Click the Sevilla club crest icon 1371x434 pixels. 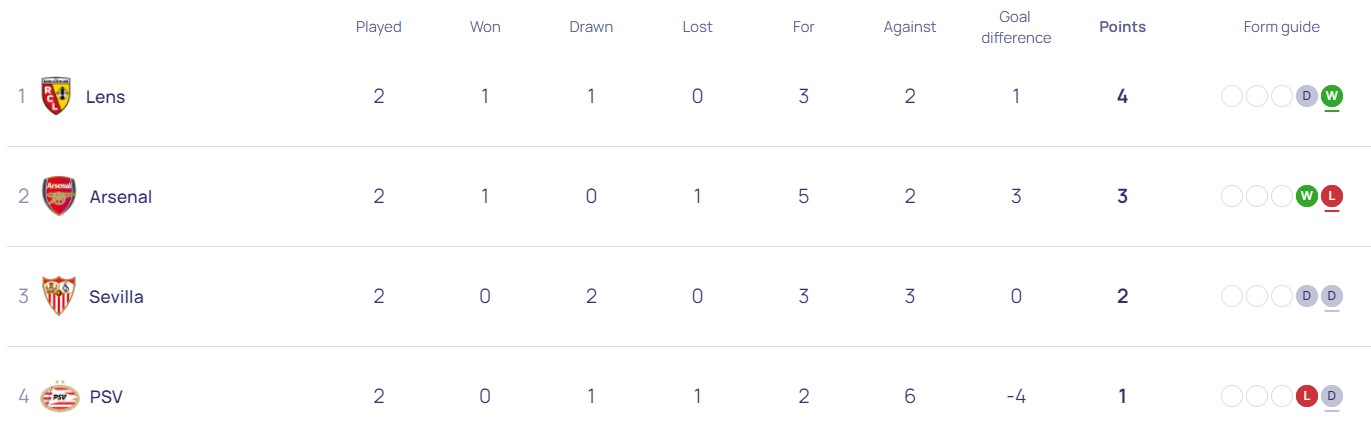[x=58, y=297]
